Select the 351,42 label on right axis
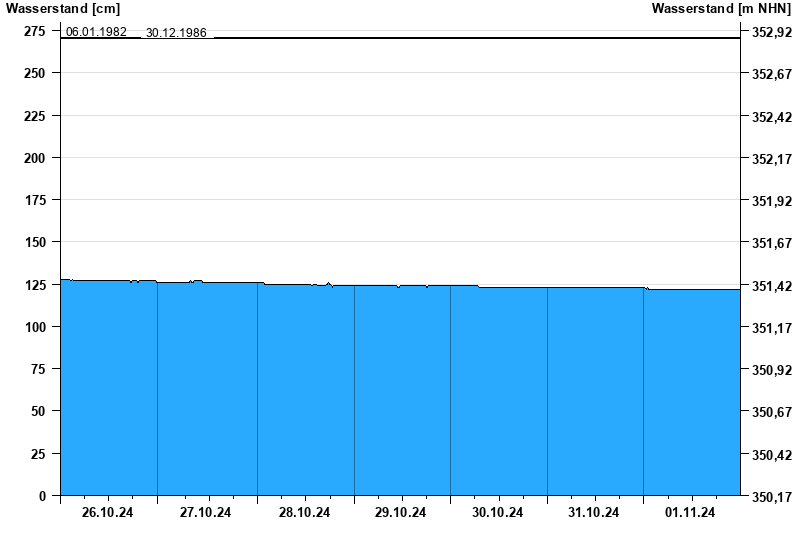This screenshot has height=550, width=800. [770, 286]
